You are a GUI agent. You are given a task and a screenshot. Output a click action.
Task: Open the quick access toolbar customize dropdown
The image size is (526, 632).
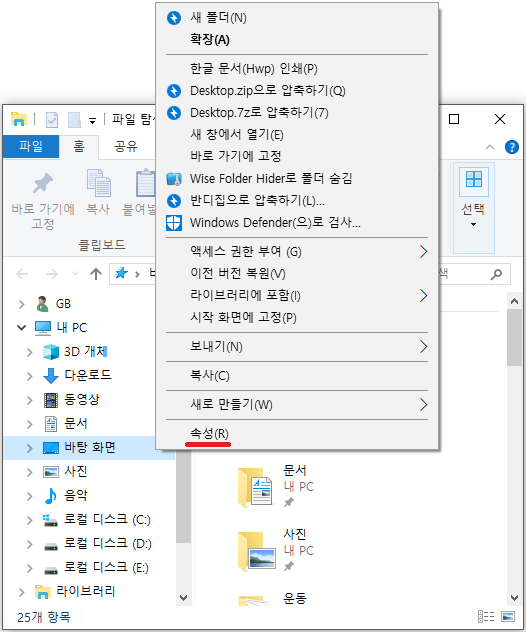pos(92,121)
